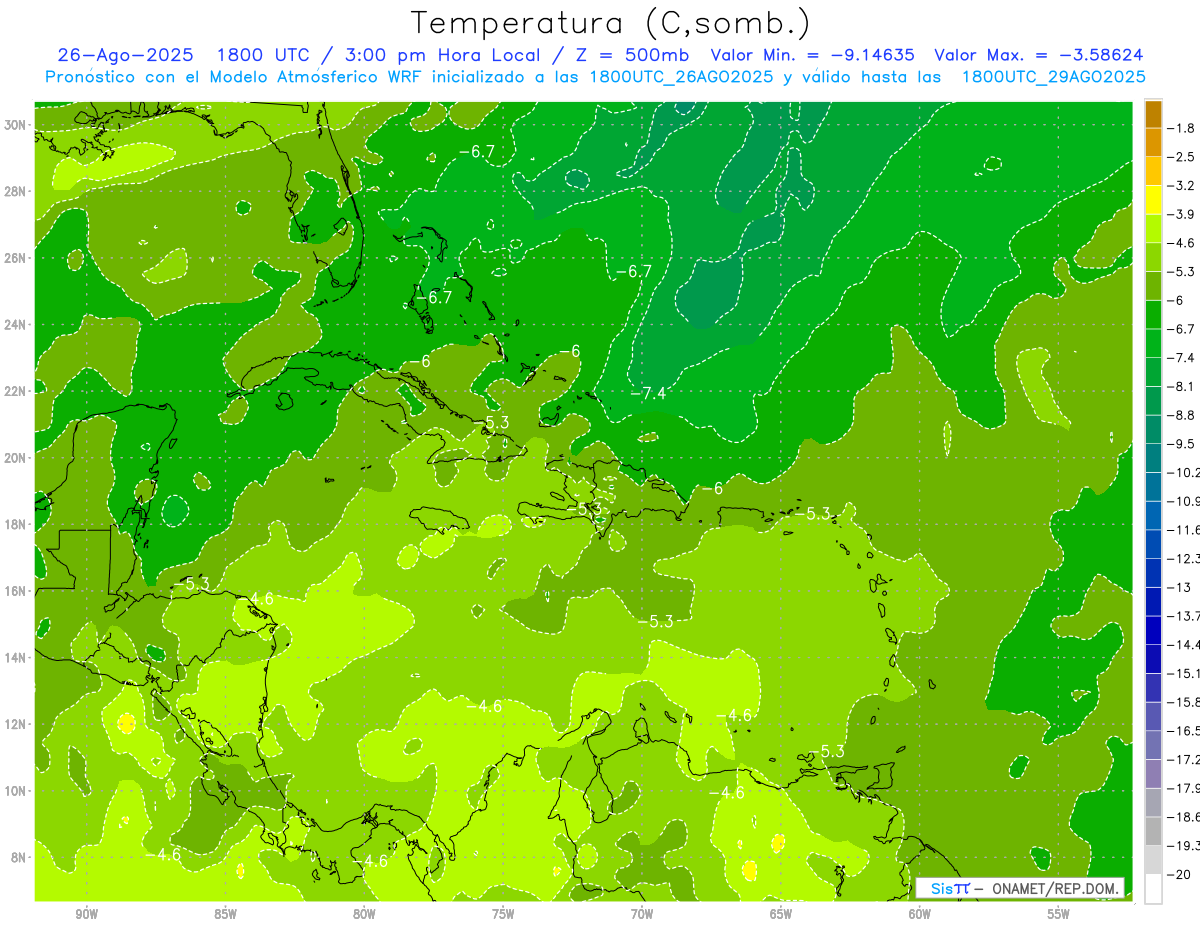Image resolution: width=1200 pixels, height=927 pixels.
Task: Click the 26N latitude axis label
Action: pos(17,258)
